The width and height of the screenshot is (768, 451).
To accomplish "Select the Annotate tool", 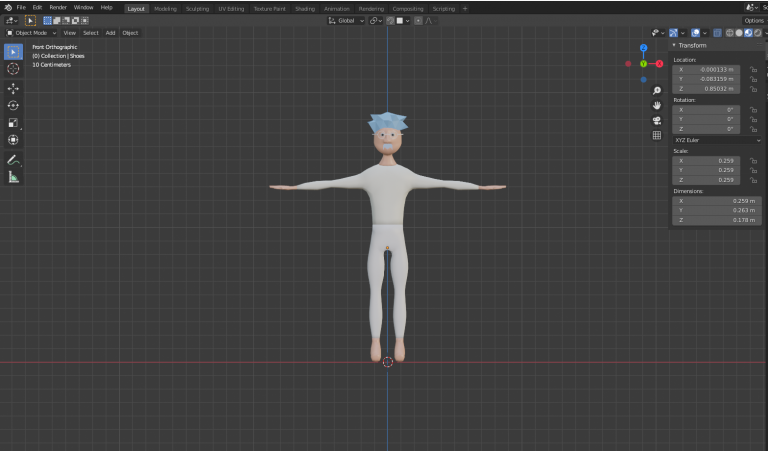I will click(x=13, y=160).
